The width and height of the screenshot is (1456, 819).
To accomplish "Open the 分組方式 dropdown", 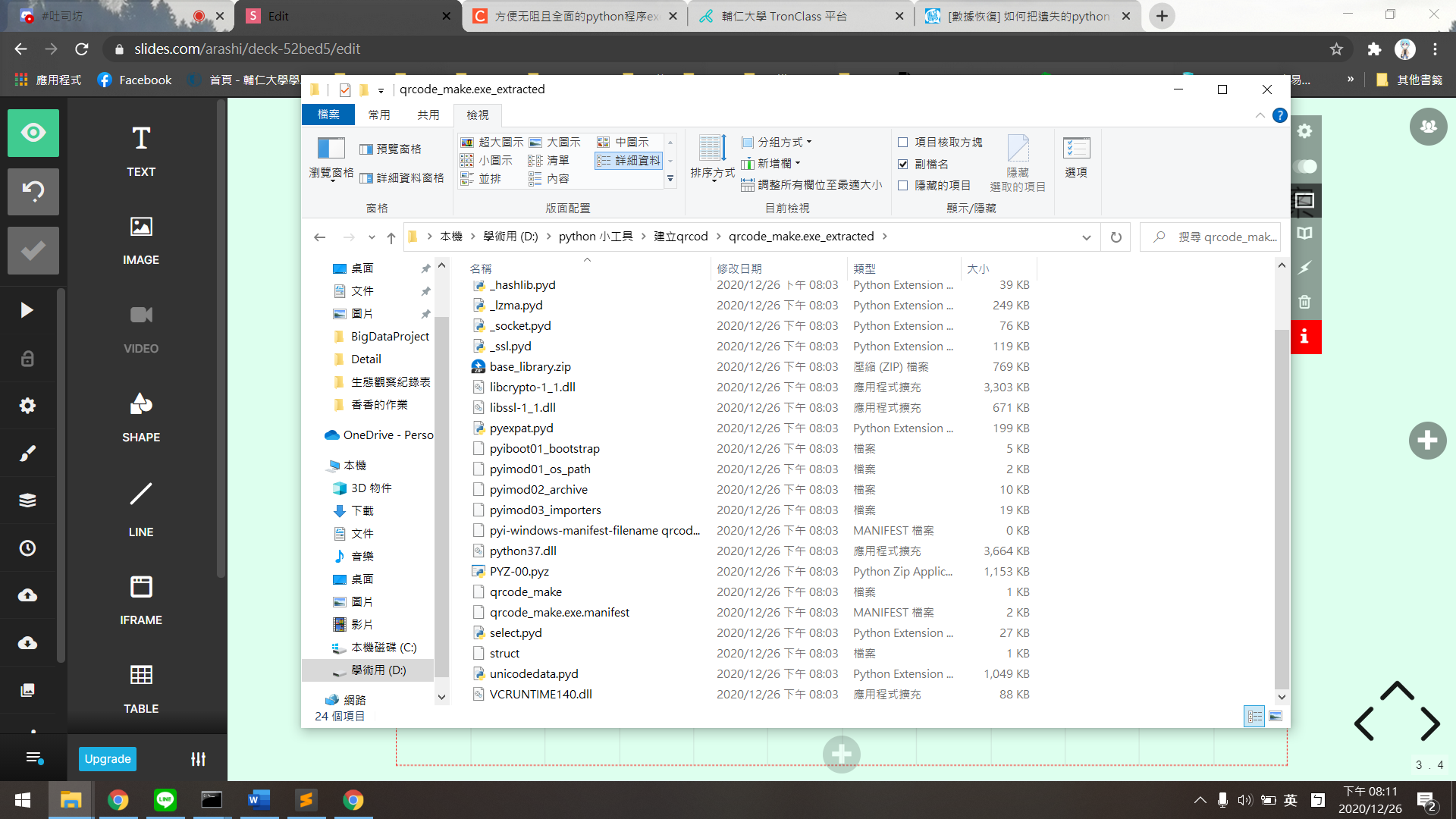I will pyautogui.click(x=777, y=143).
